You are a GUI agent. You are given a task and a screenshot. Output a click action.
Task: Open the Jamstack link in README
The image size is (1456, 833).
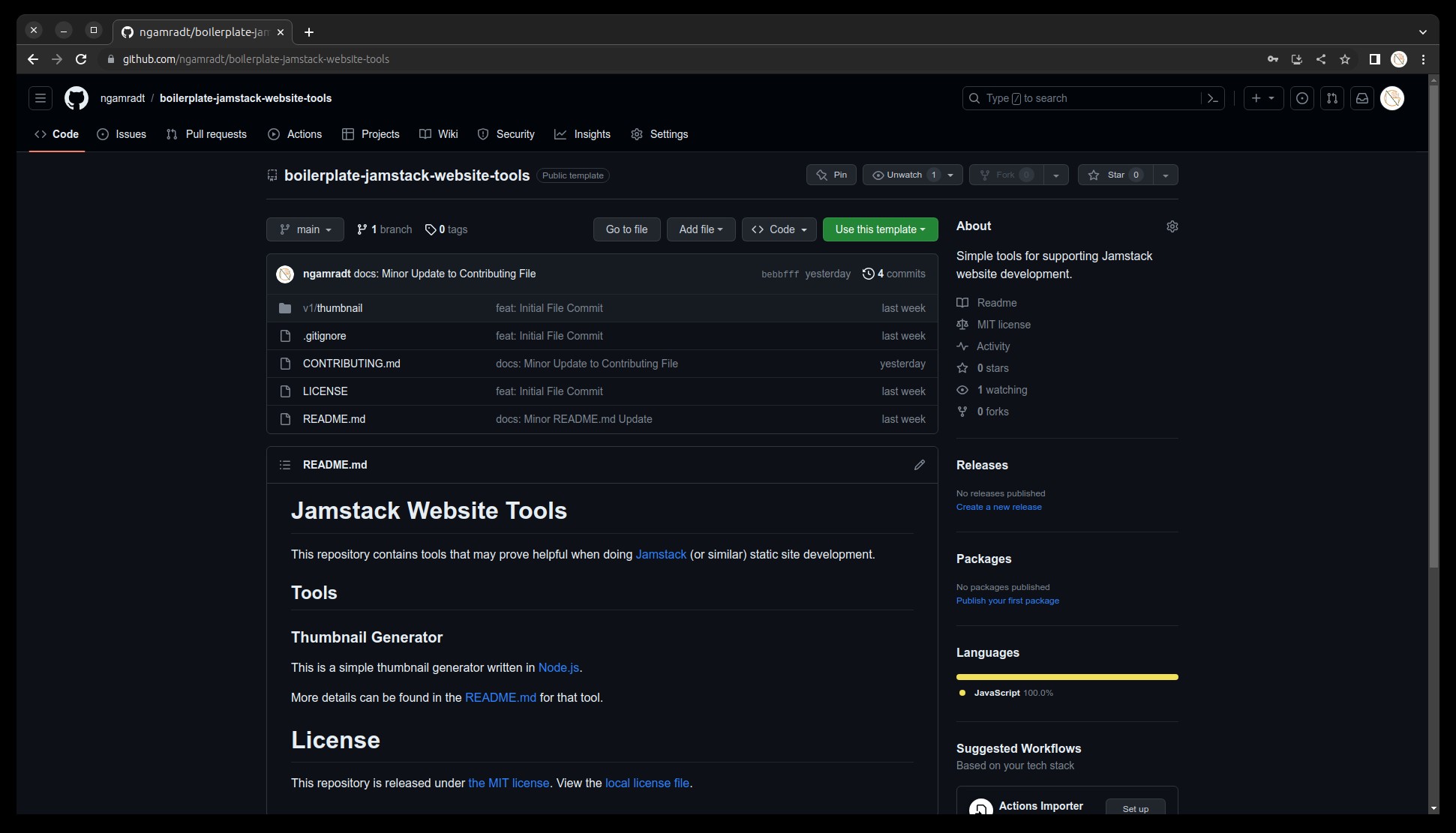(661, 555)
